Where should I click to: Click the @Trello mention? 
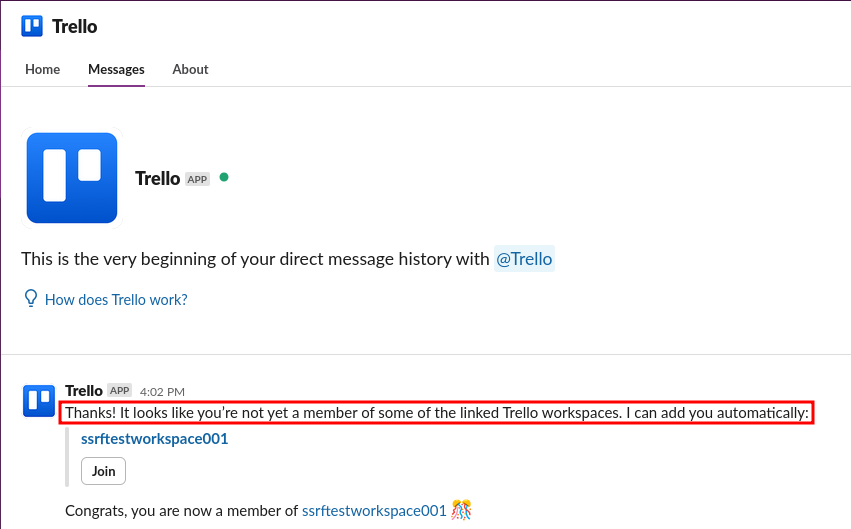(524, 259)
